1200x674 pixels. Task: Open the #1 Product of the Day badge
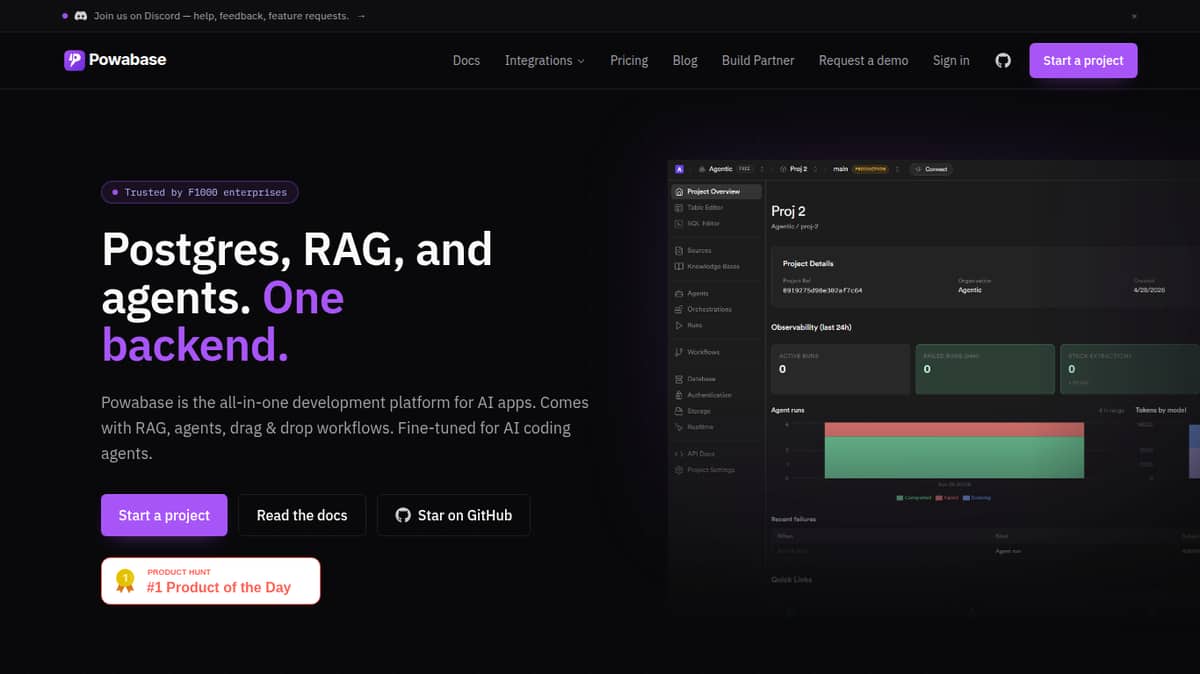coord(211,581)
